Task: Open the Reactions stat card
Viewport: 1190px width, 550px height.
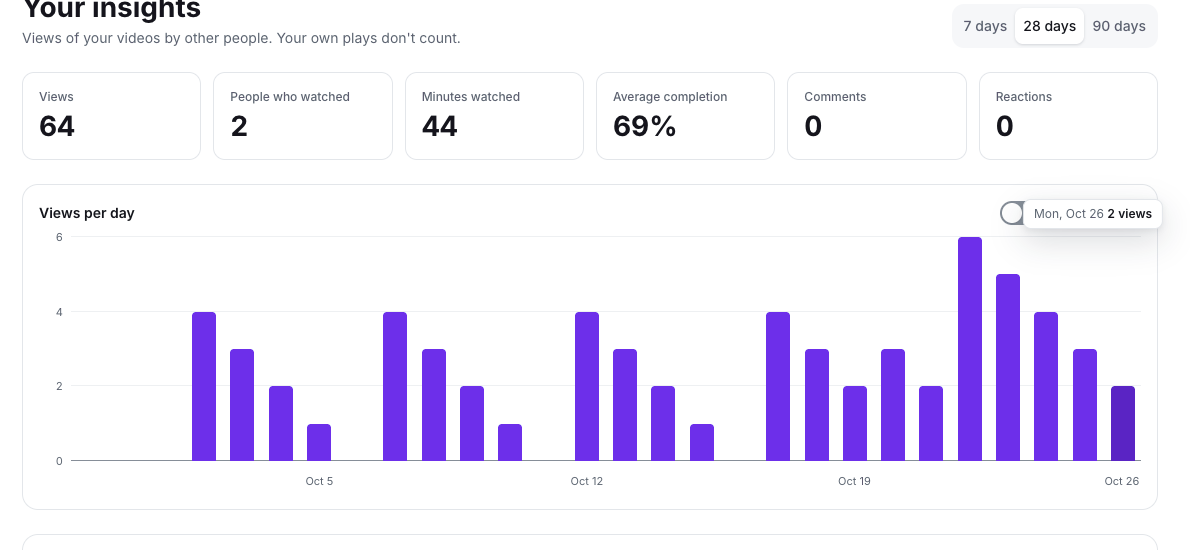Action: tap(1068, 116)
